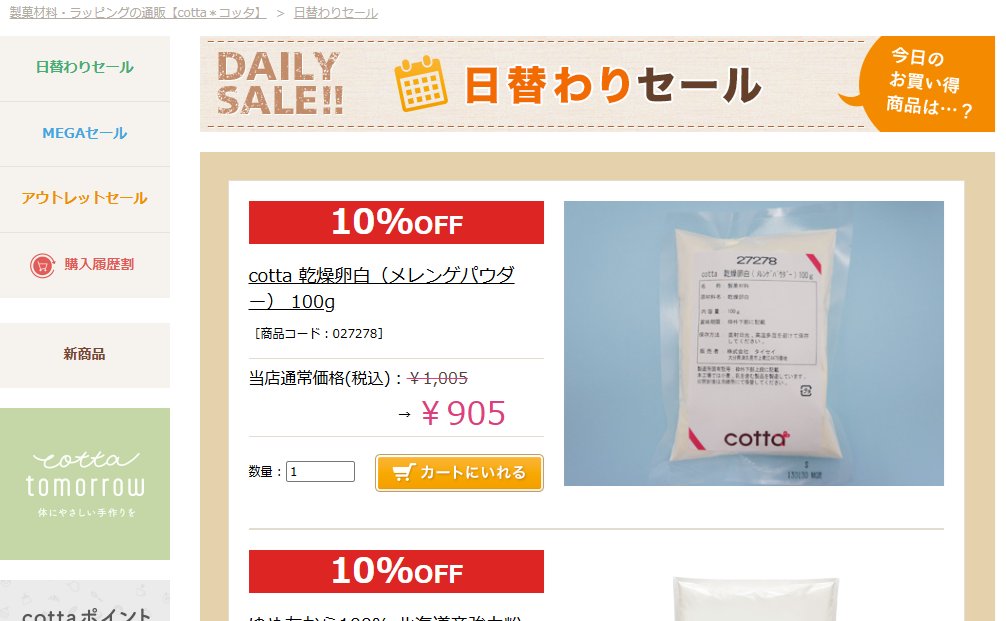
Task: Open the 購入履歴割 sidebar entry
Action: coord(85,264)
